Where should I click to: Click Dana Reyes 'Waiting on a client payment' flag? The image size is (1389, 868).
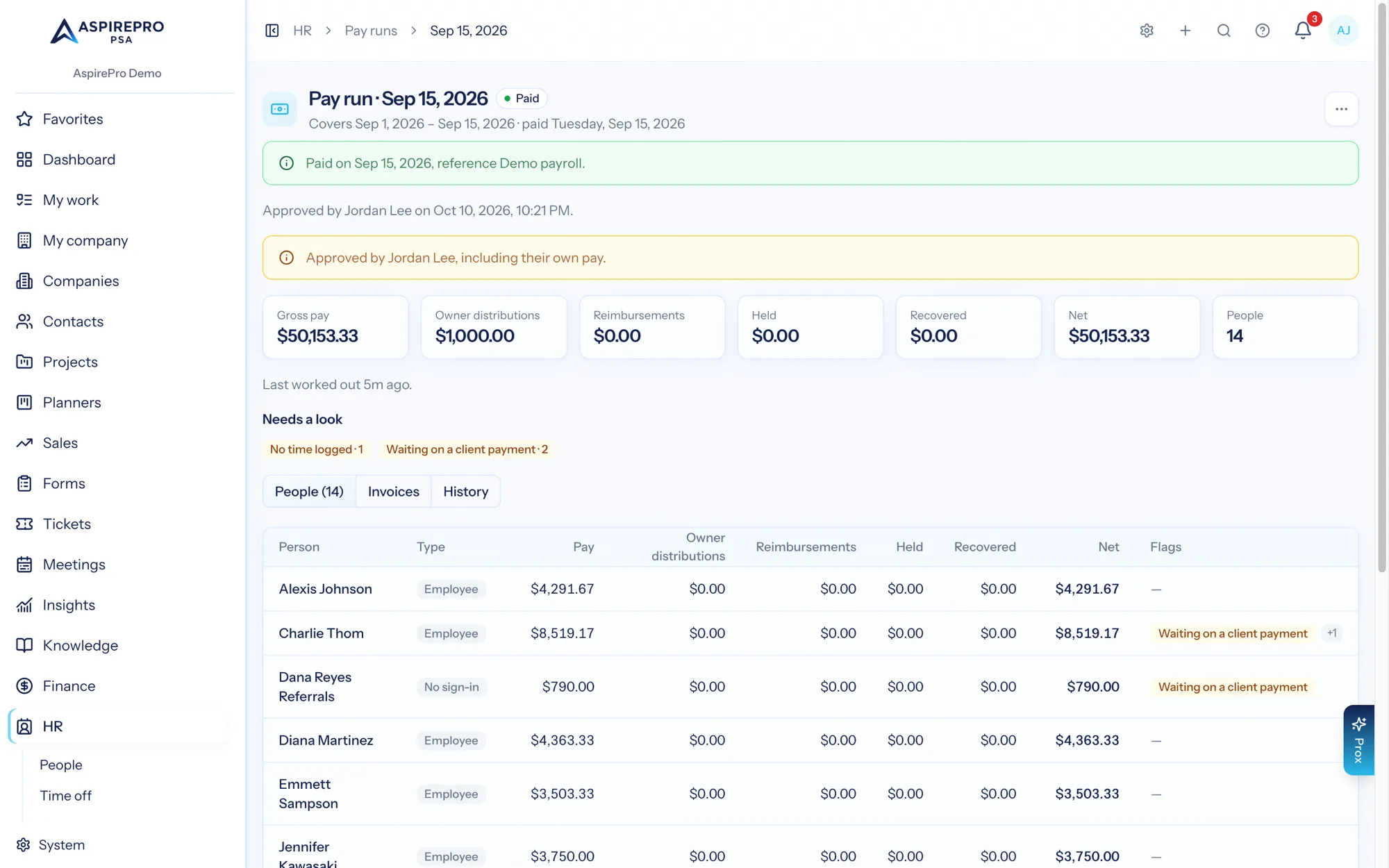tap(1233, 687)
